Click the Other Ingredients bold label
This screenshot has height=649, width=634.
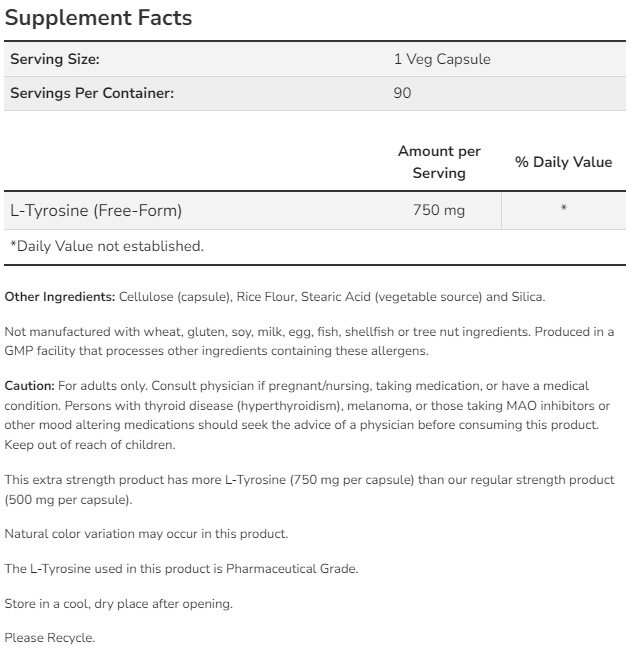tap(60, 297)
